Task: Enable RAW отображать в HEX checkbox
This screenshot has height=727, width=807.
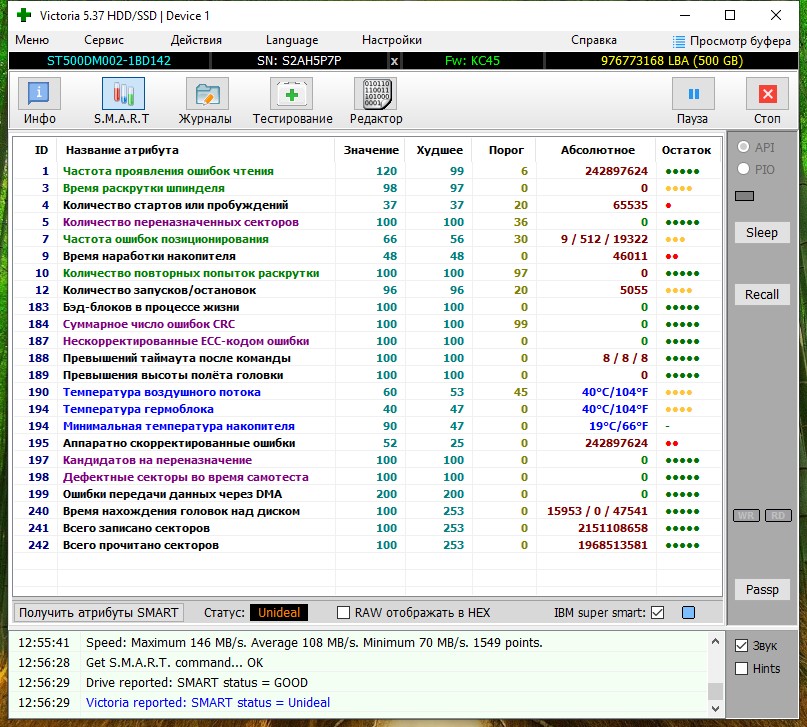Action: (343, 612)
